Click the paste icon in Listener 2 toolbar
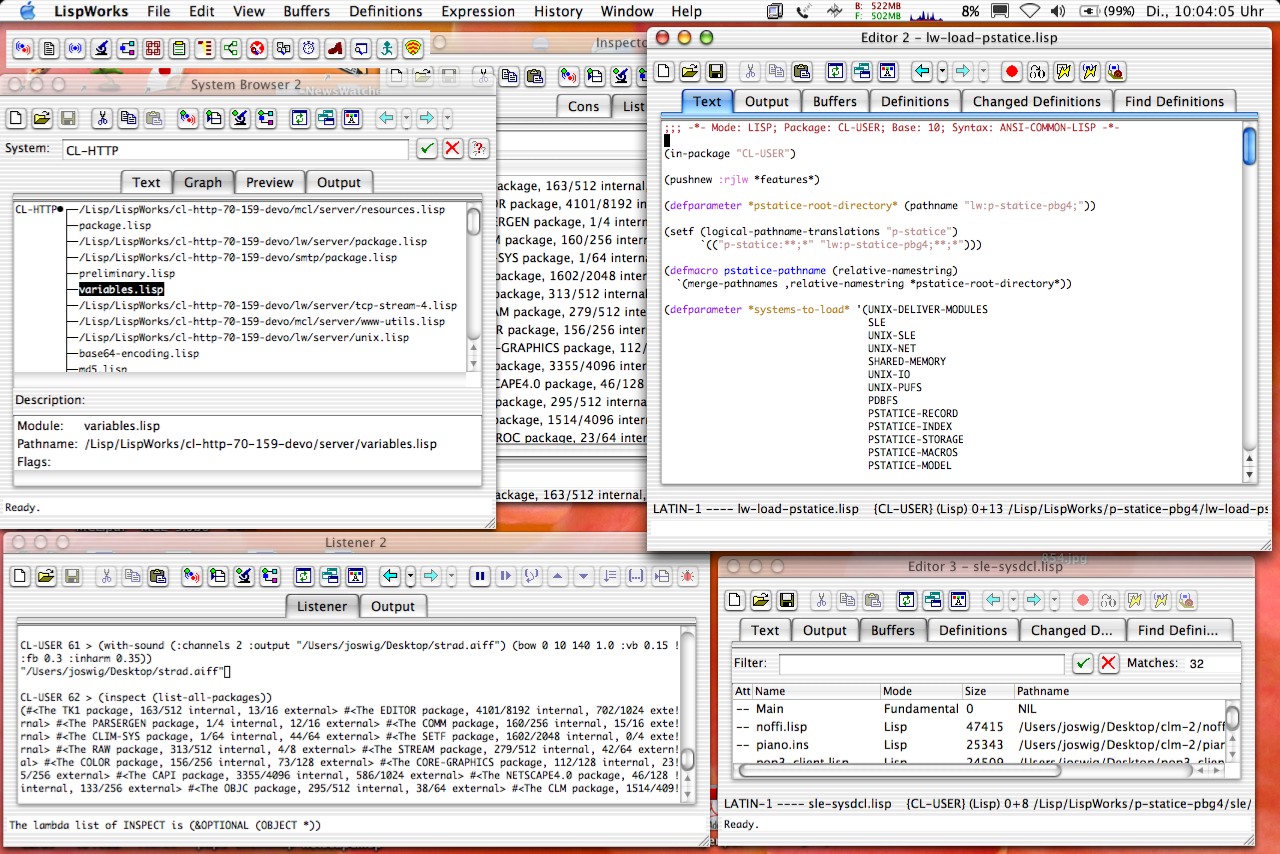 [158, 576]
